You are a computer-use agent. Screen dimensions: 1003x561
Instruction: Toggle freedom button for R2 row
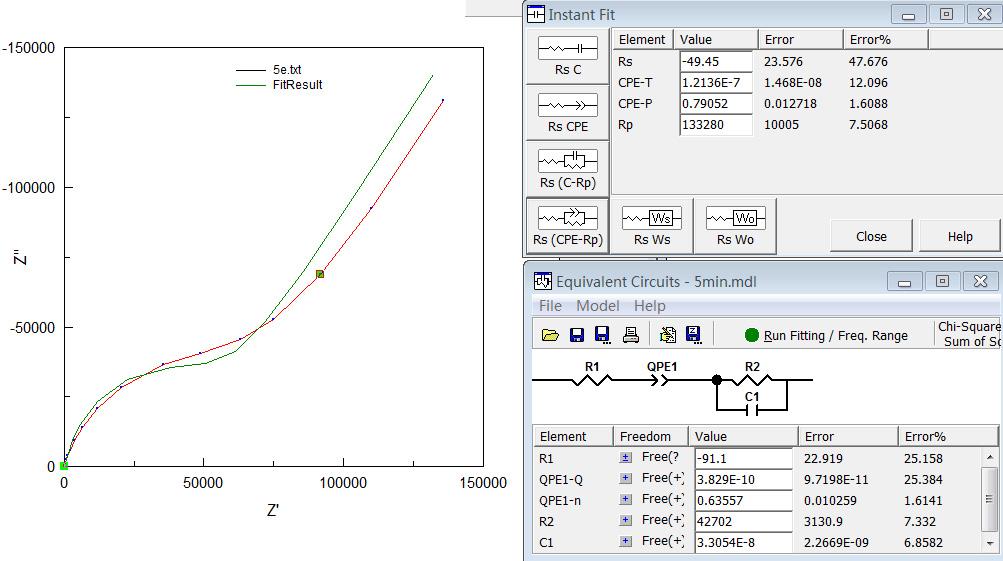coord(626,520)
